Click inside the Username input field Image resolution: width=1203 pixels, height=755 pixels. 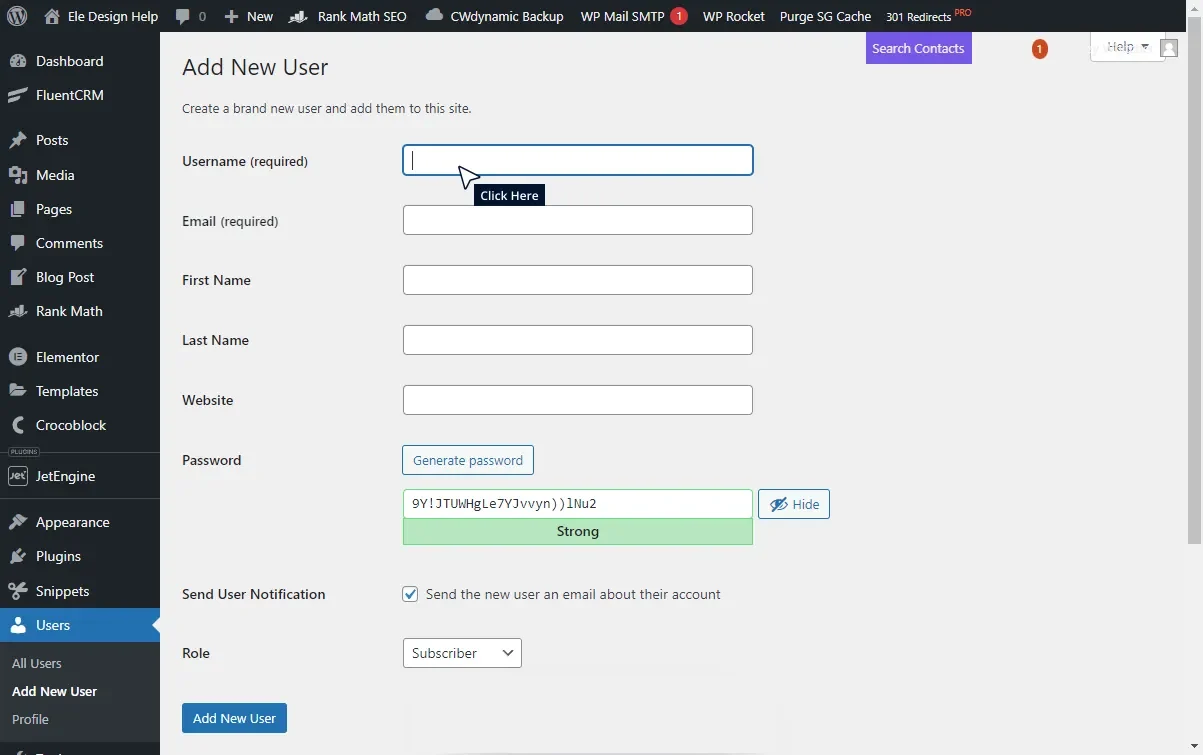pyautogui.click(x=577, y=160)
